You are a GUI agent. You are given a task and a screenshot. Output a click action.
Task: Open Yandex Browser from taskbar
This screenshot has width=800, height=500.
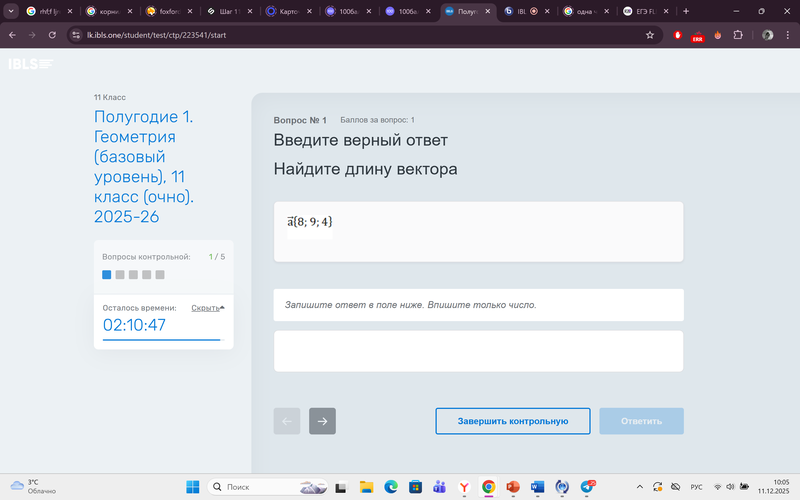(464, 487)
